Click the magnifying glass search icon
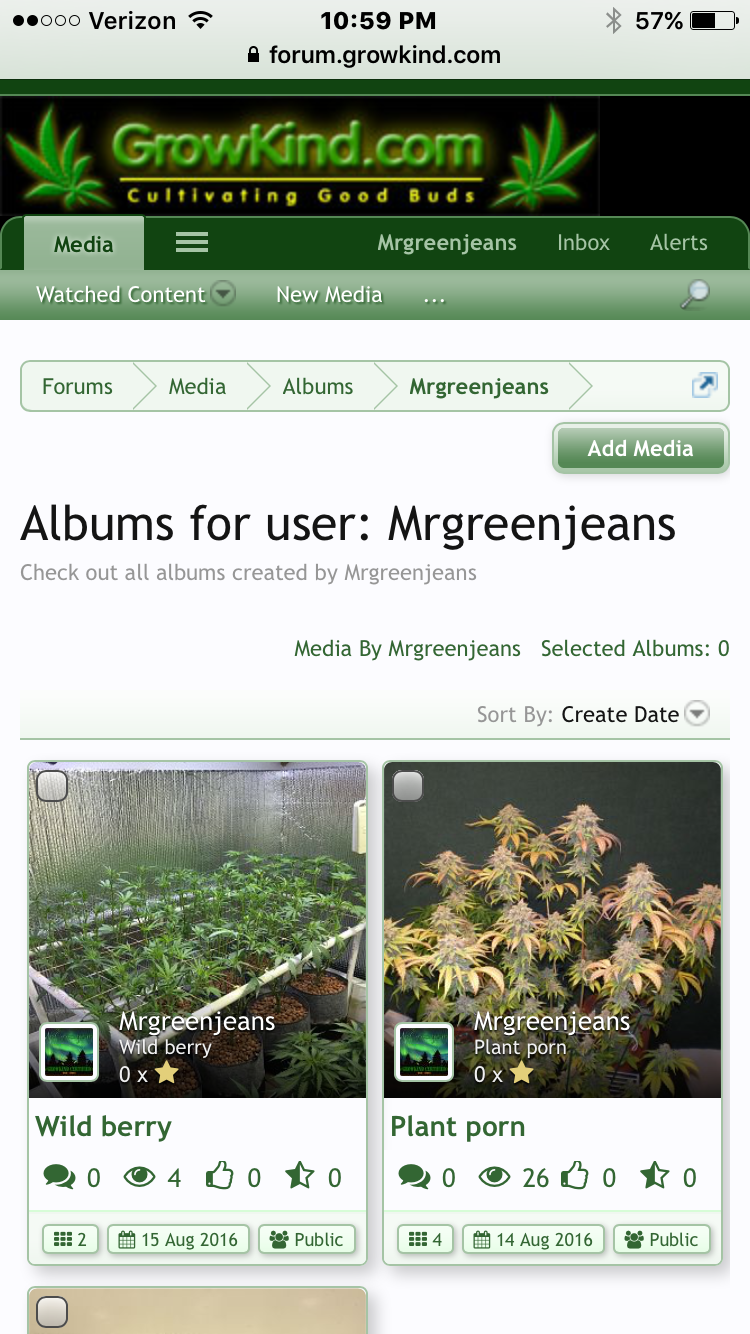Viewport: 750px width, 1334px height. click(695, 294)
